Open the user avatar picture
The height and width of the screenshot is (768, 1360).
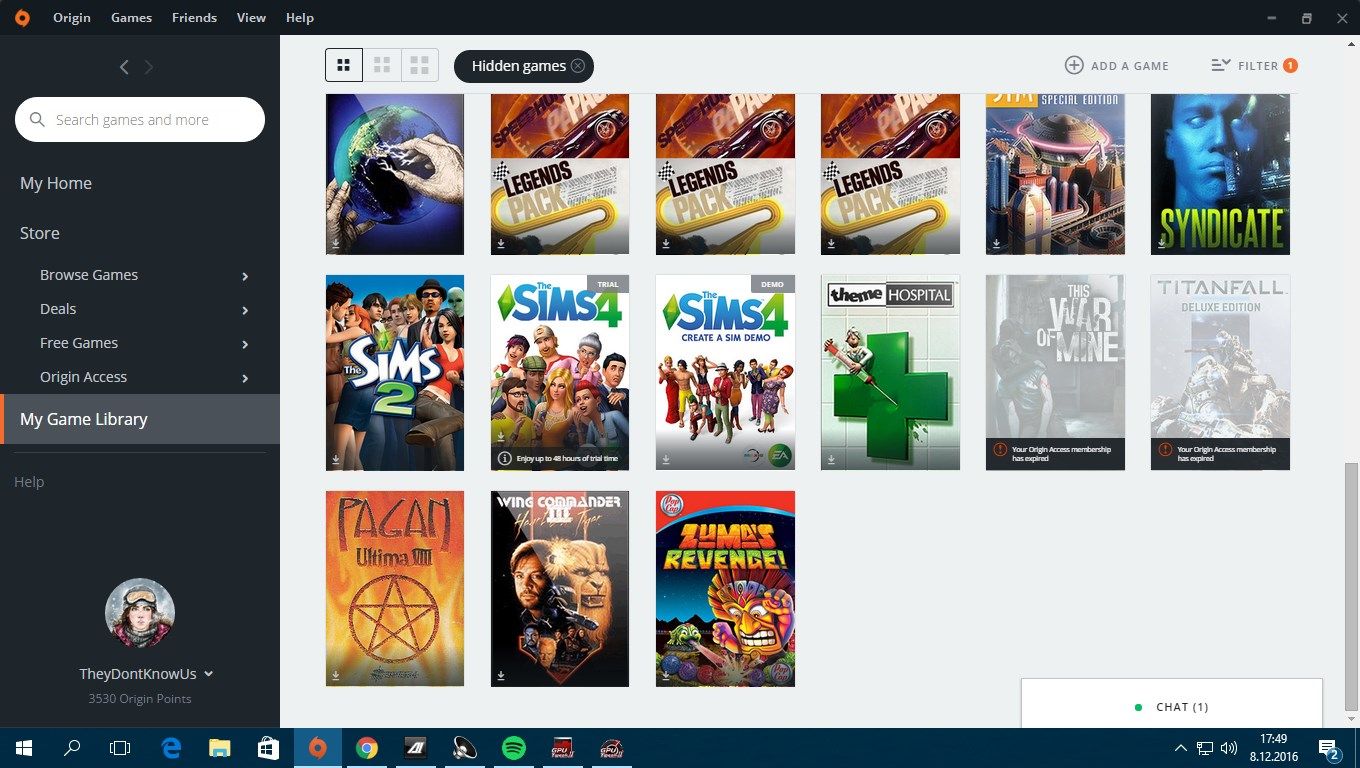point(140,613)
